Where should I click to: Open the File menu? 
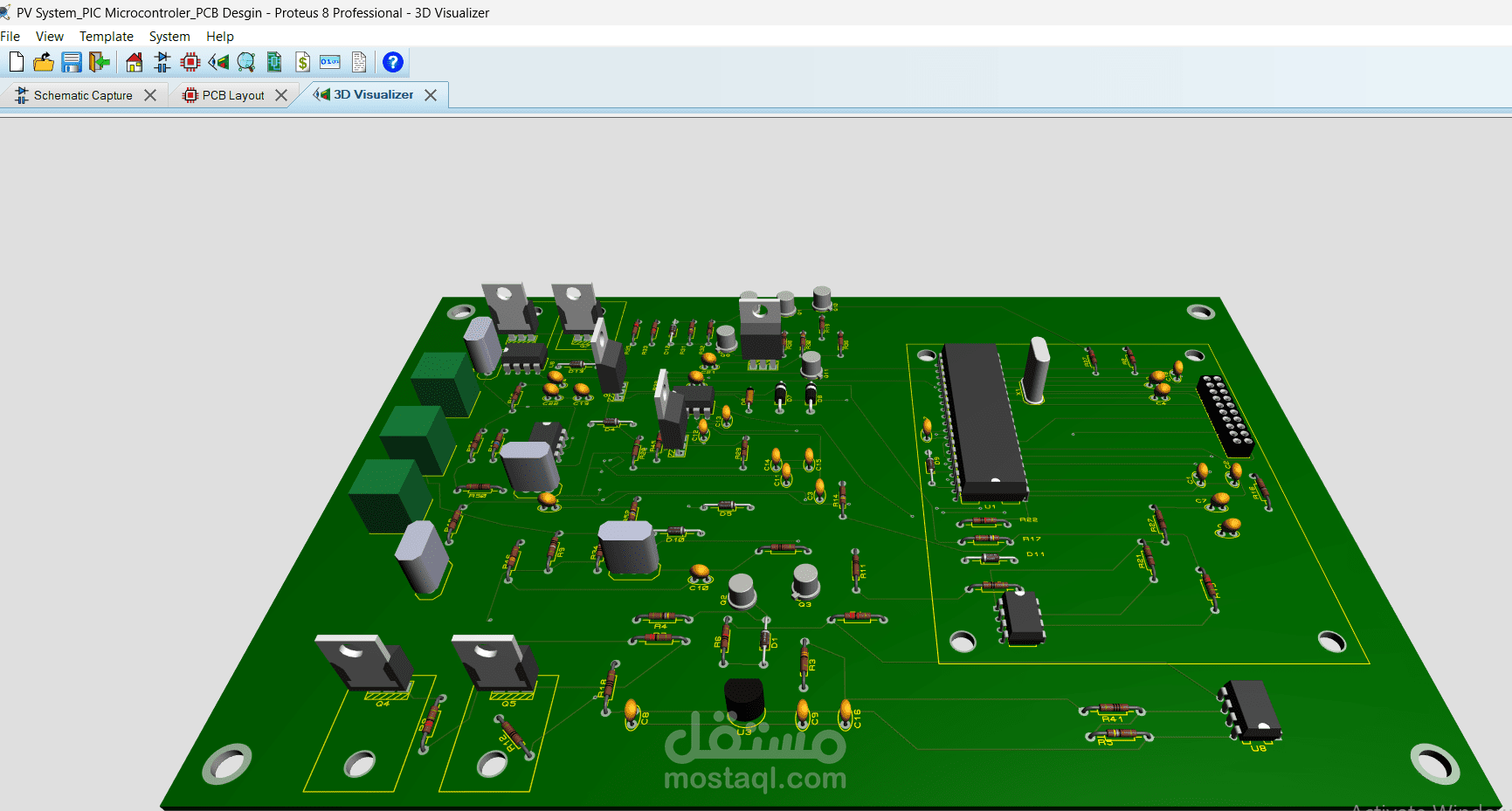click(10, 37)
